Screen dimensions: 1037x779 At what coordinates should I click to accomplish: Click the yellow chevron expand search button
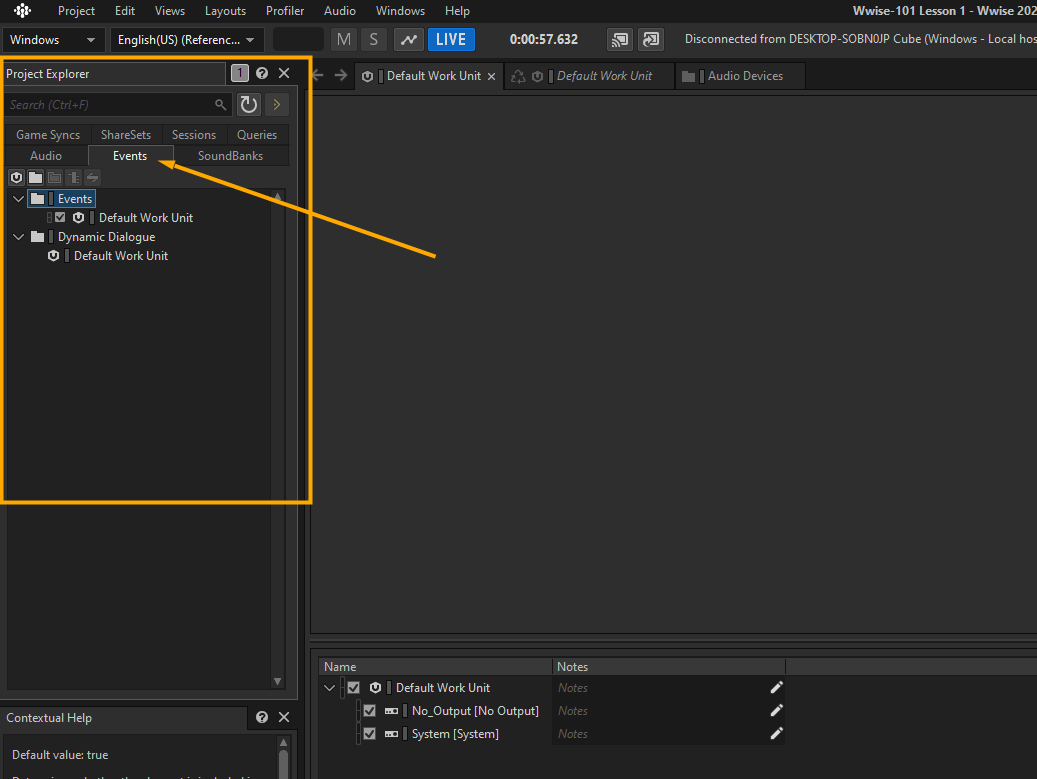click(276, 104)
